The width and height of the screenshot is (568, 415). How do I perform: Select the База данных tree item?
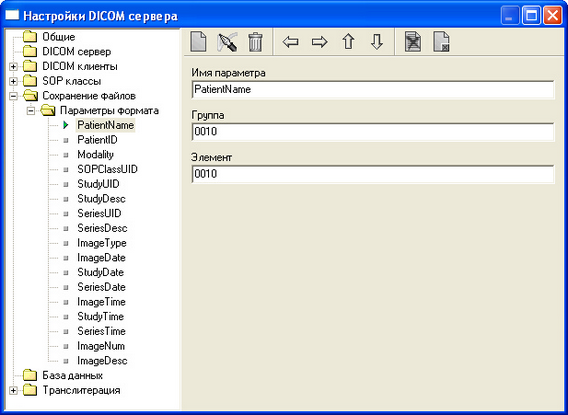[72, 375]
